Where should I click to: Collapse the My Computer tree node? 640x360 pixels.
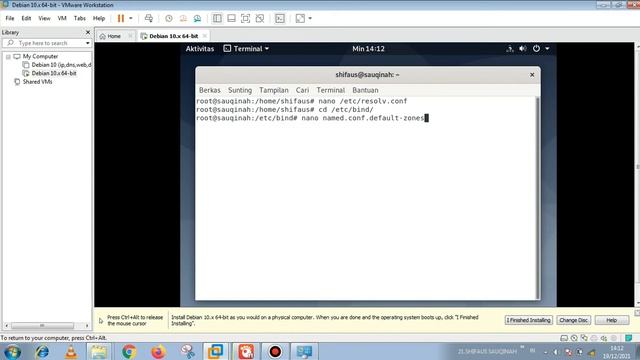point(8,57)
